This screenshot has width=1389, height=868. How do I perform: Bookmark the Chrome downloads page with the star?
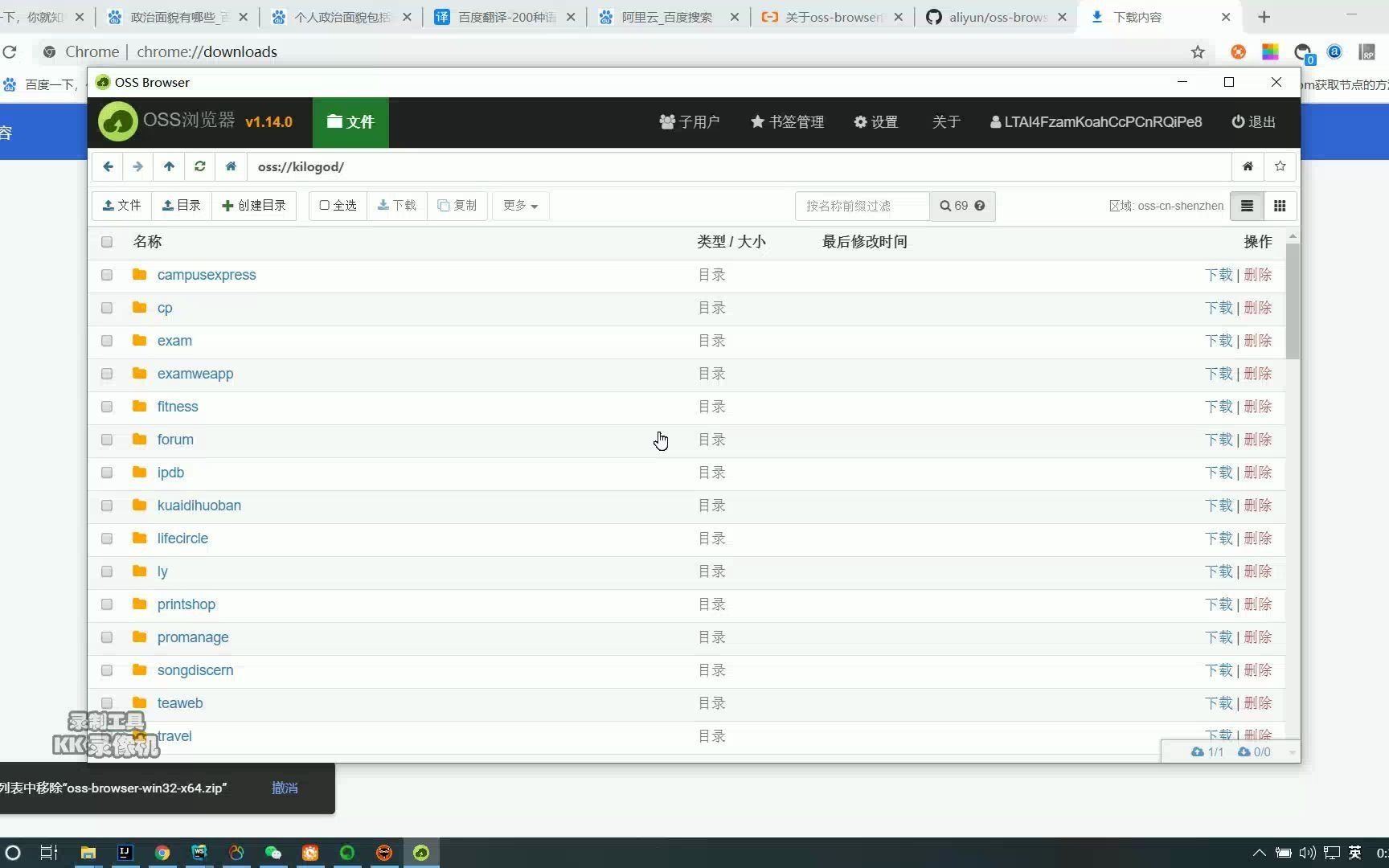[1198, 52]
